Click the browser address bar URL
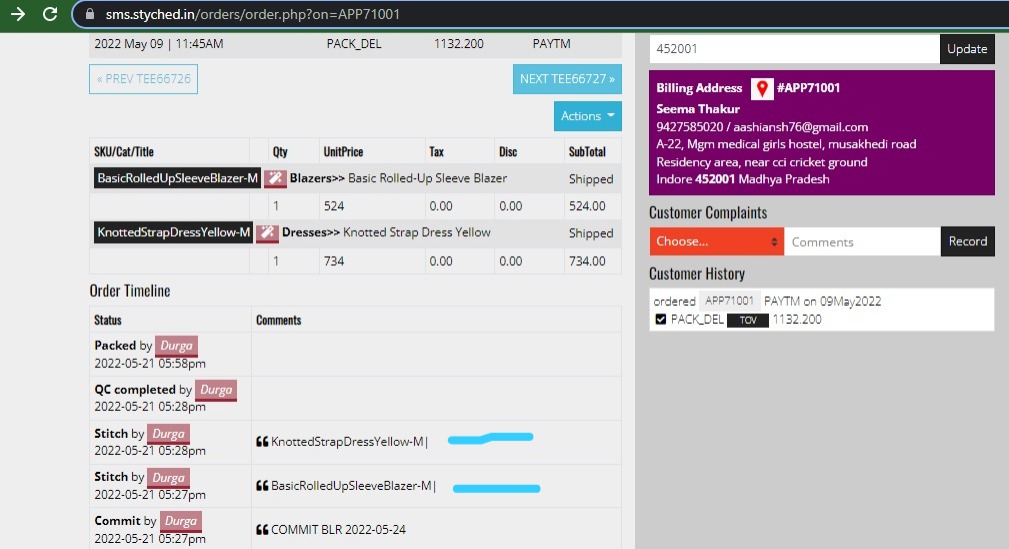1009x549 pixels. tap(252, 14)
